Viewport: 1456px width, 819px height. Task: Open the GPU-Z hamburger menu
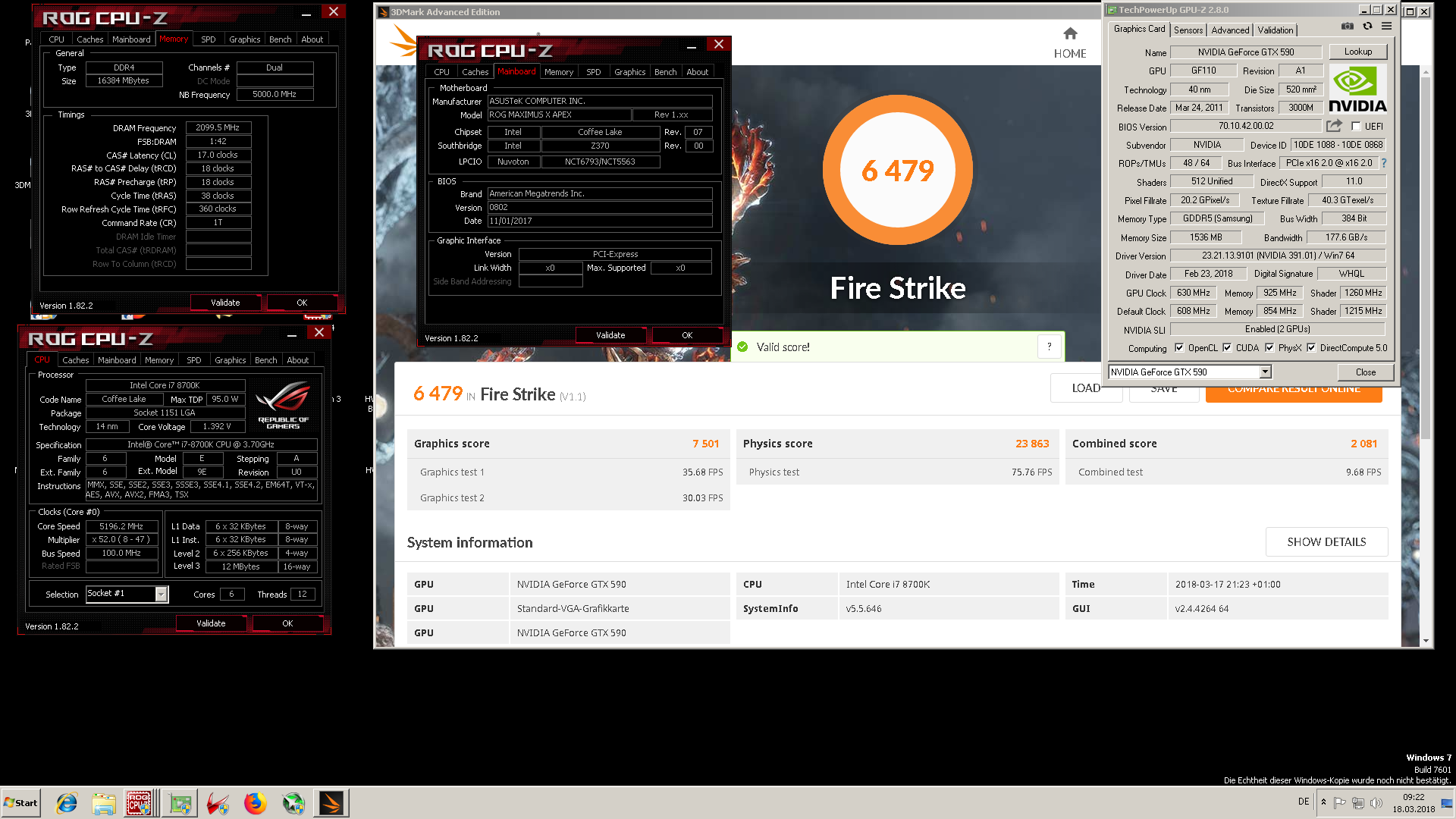(1386, 27)
